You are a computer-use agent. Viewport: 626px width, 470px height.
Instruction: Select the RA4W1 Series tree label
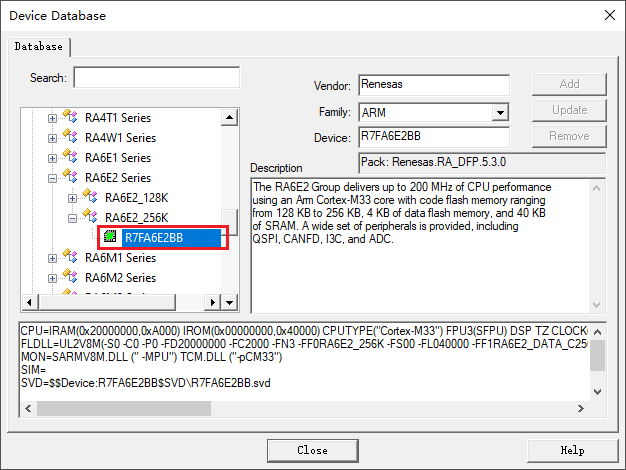click(120, 138)
